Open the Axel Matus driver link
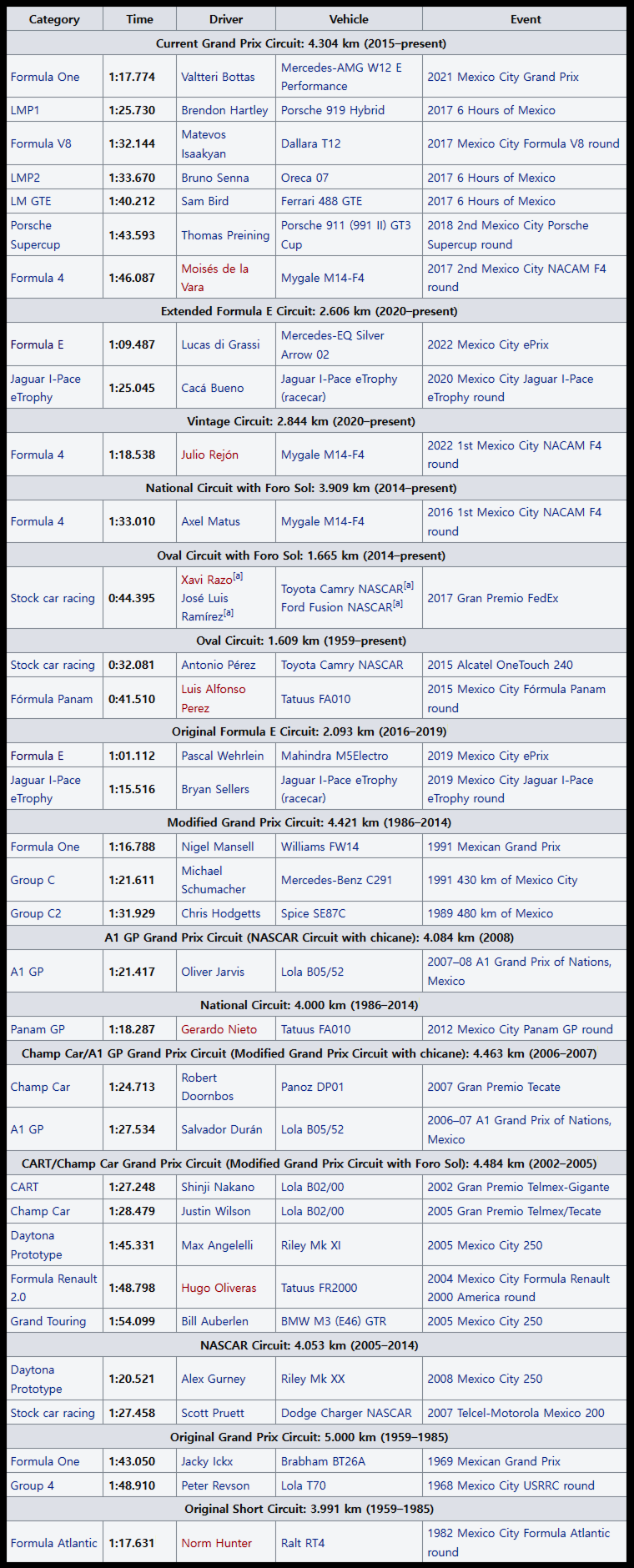Screen dimensions: 634x1568 click(210, 521)
